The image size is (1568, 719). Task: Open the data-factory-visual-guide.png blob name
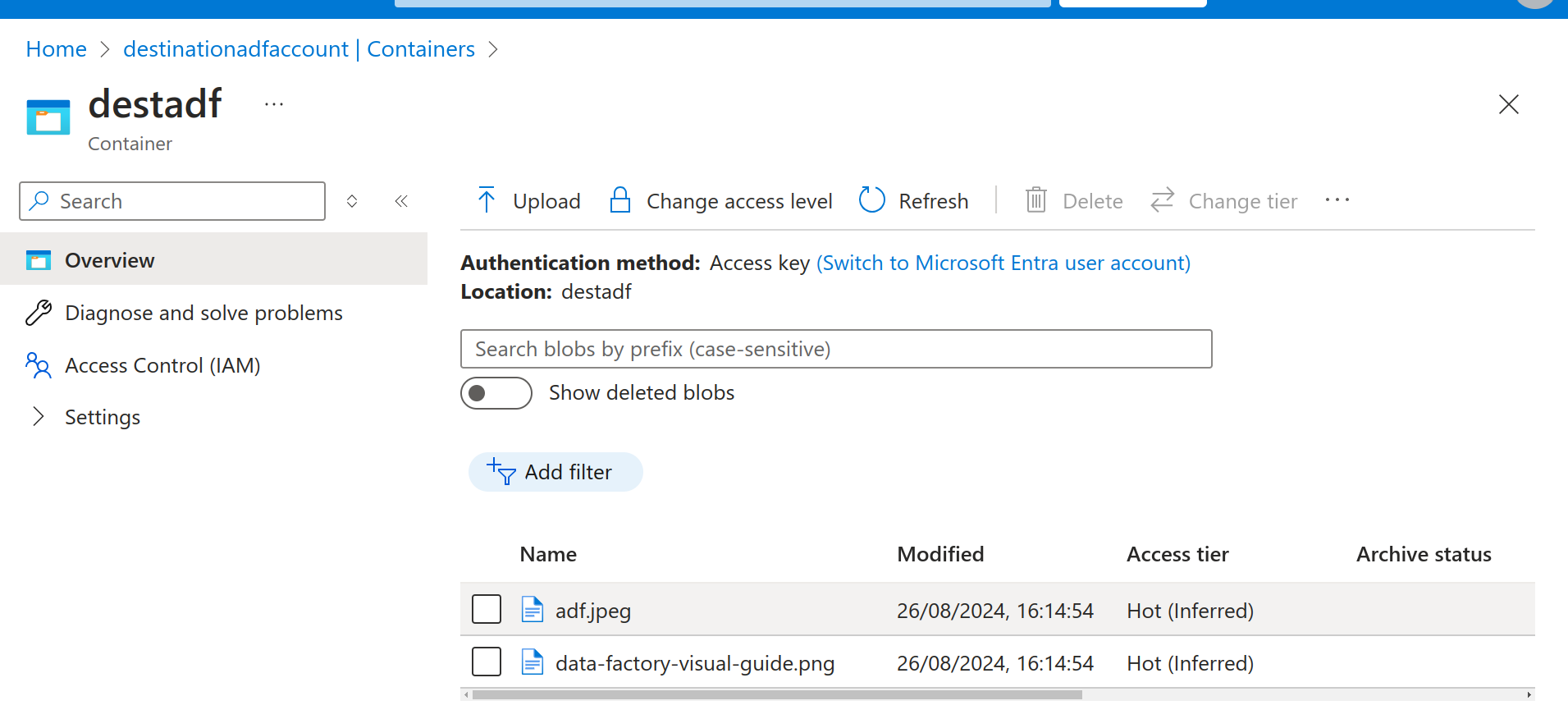695,663
